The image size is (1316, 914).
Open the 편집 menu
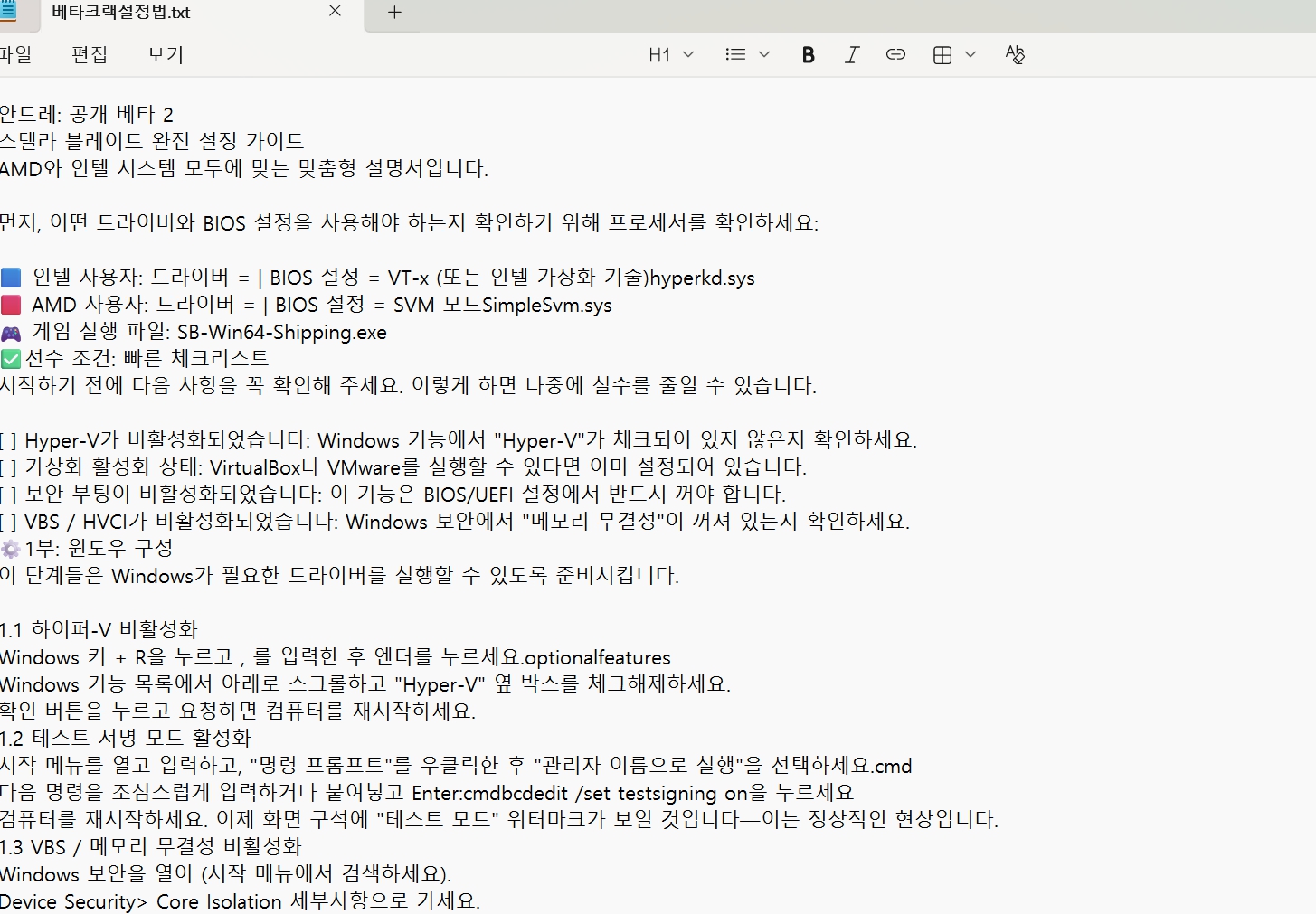[x=90, y=55]
